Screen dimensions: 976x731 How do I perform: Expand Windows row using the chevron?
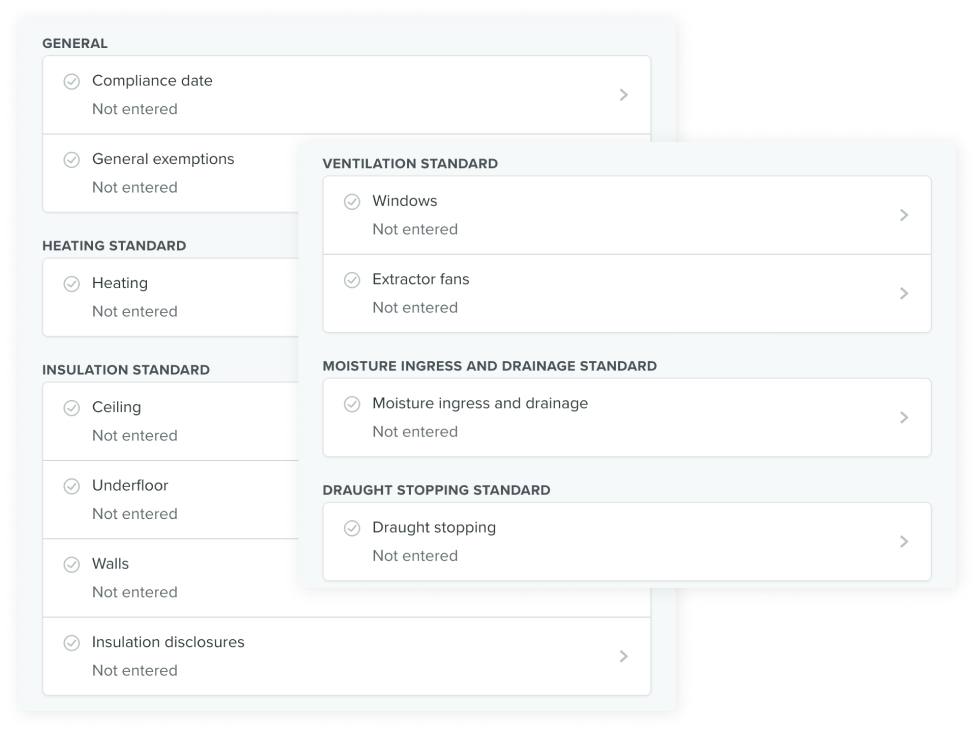pos(904,215)
